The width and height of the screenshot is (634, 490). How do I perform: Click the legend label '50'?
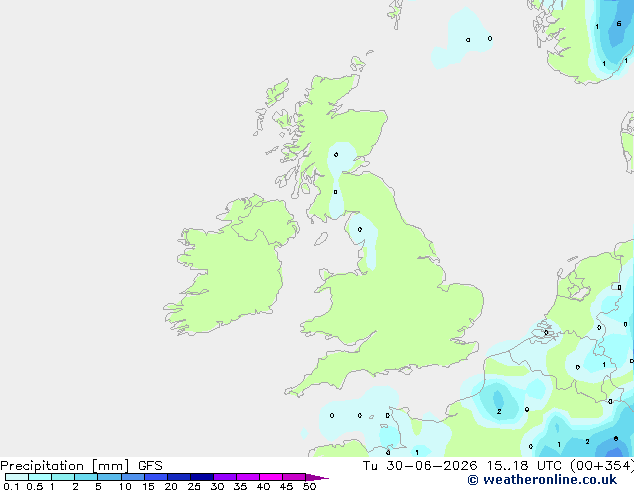(x=310, y=486)
